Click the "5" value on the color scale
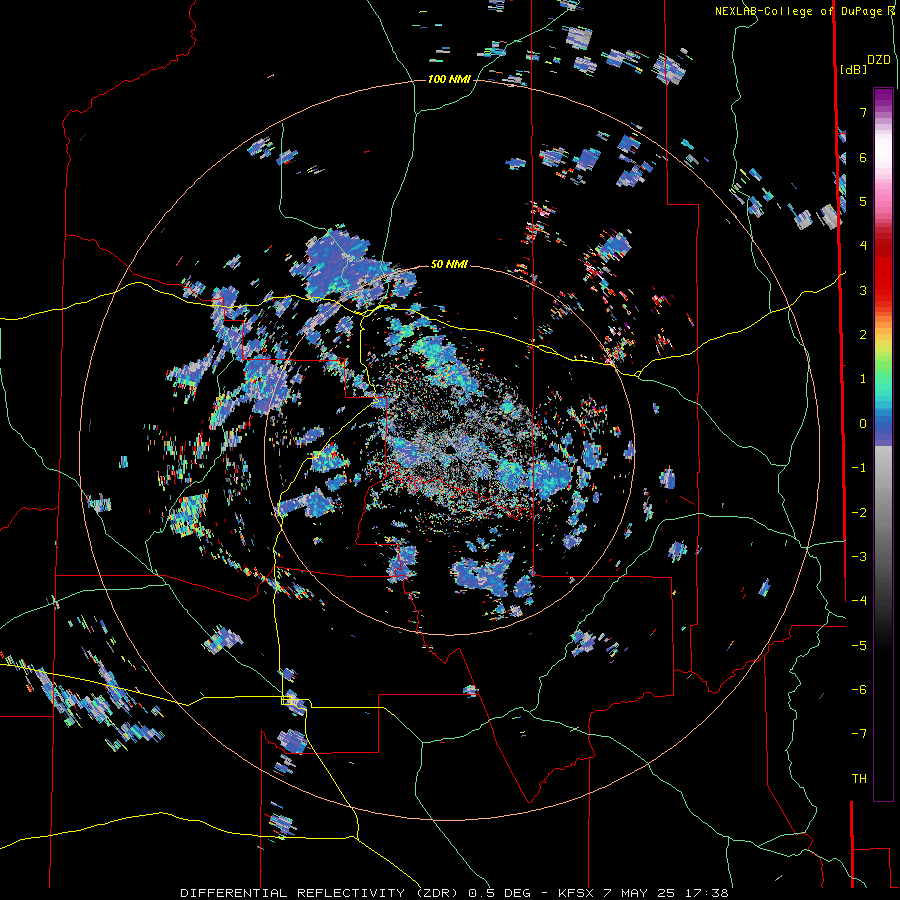 point(863,201)
